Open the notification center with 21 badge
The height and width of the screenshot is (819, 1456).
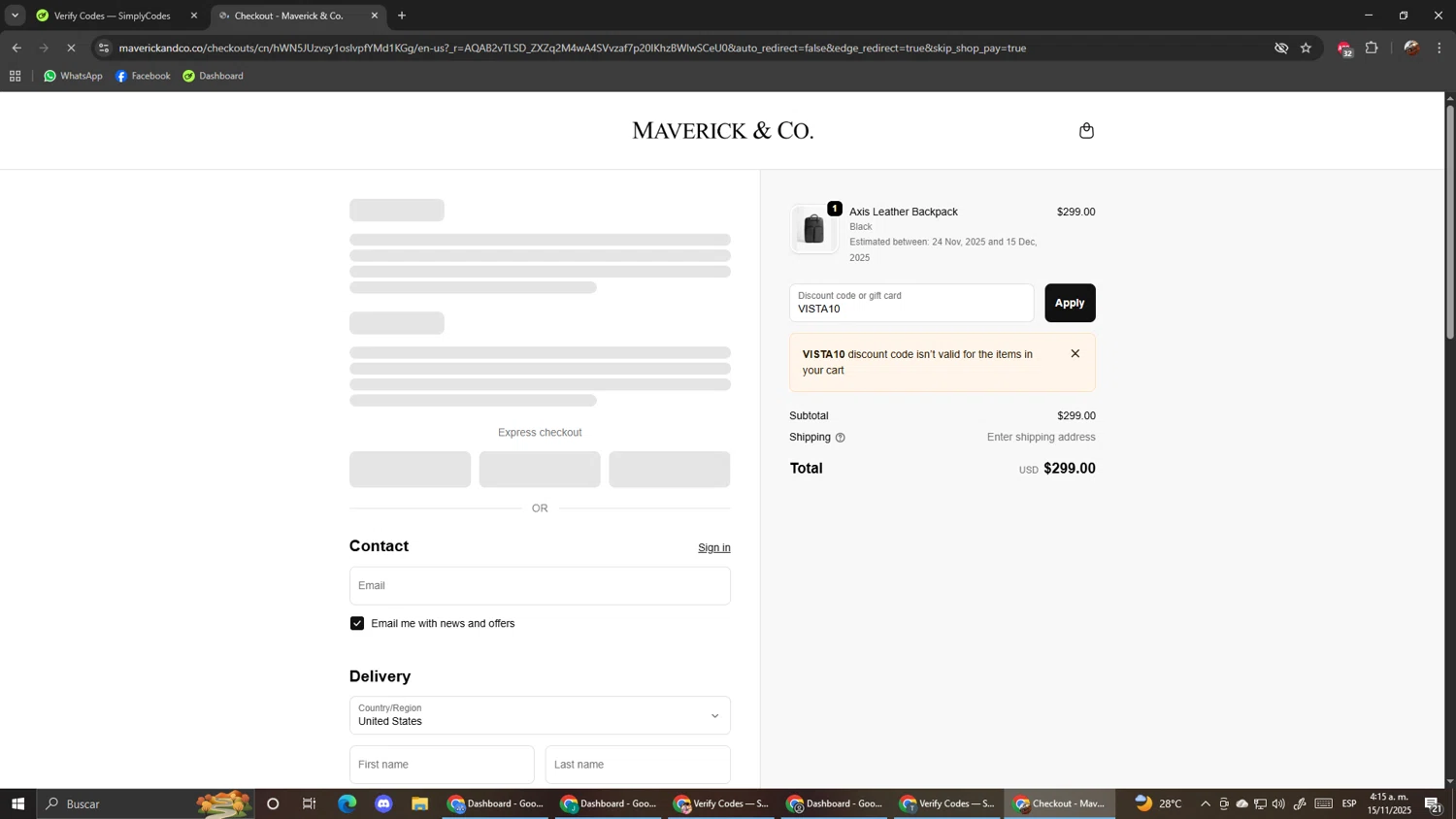1434,803
